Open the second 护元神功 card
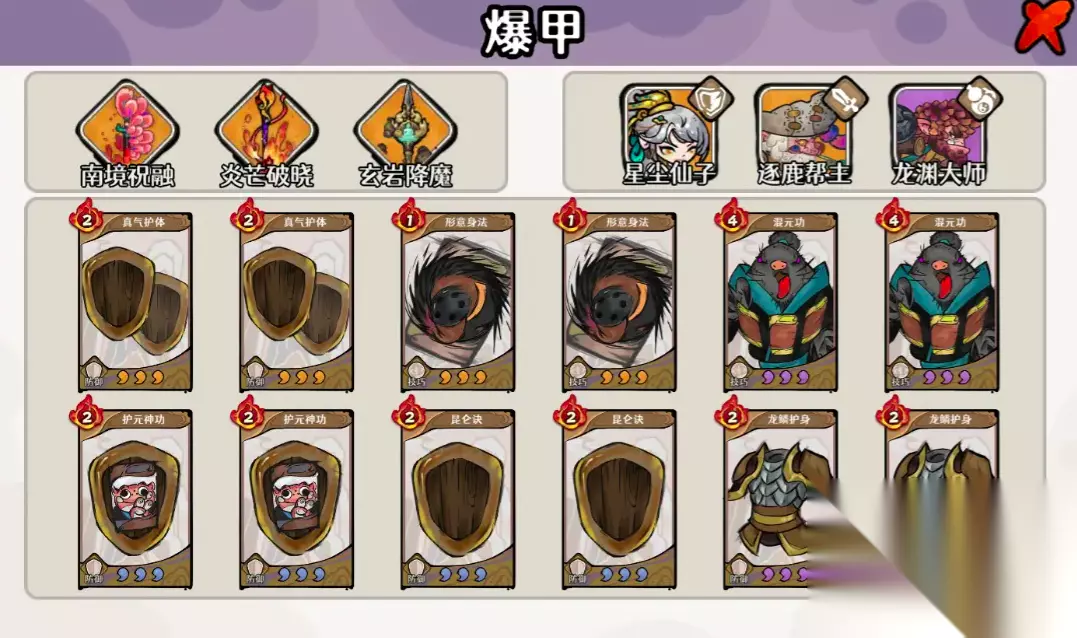Image resolution: width=1077 pixels, height=638 pixels. [297, 499]
